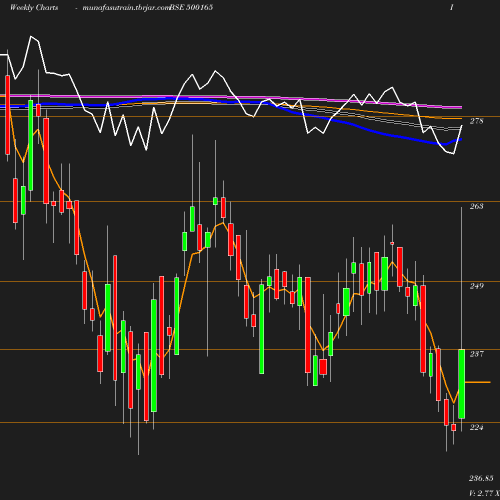This screenshot has height=500, width=500.
Task: Click the 237 price axis label
Action: coord(476,354)
